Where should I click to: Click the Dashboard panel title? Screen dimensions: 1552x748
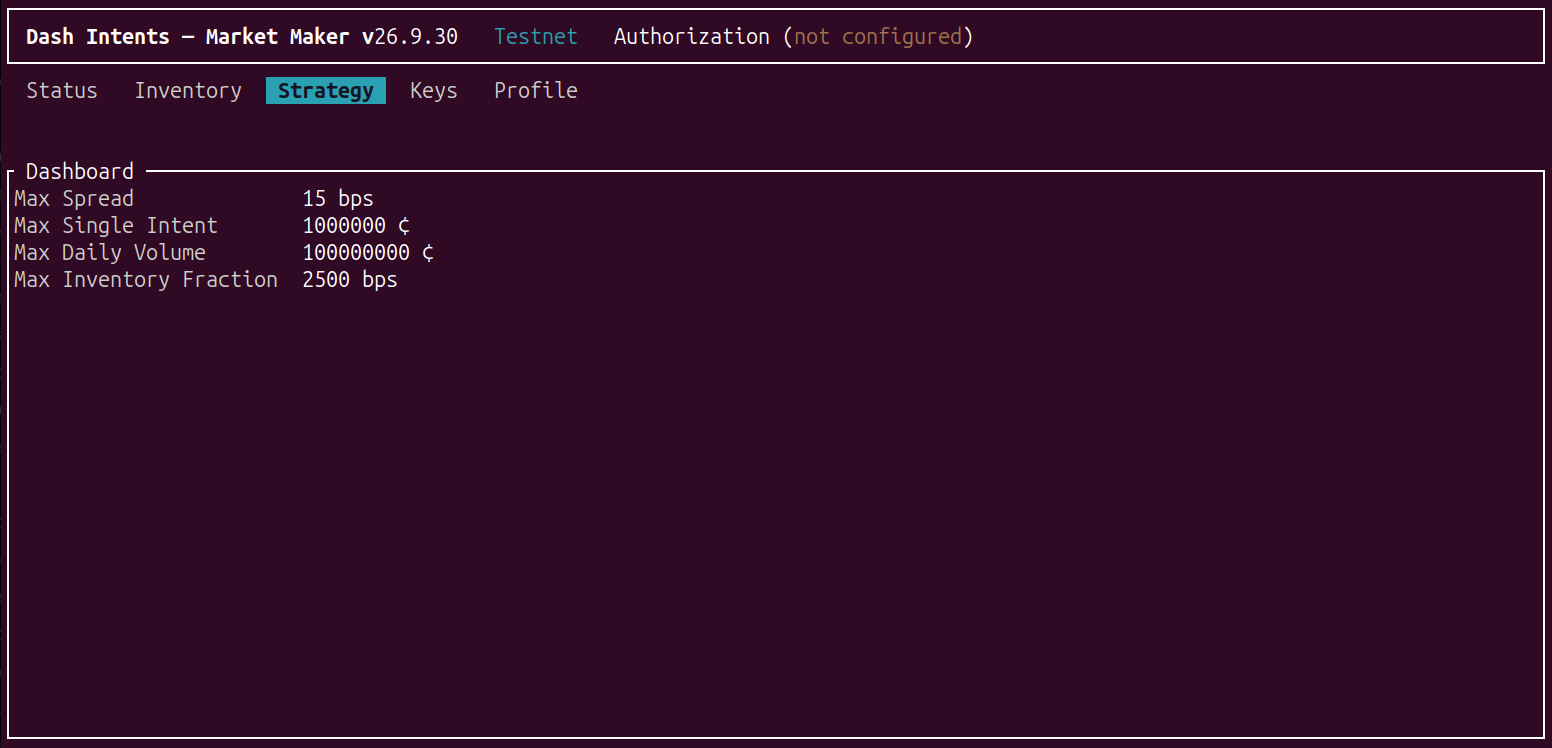click(x=80, y=171)
